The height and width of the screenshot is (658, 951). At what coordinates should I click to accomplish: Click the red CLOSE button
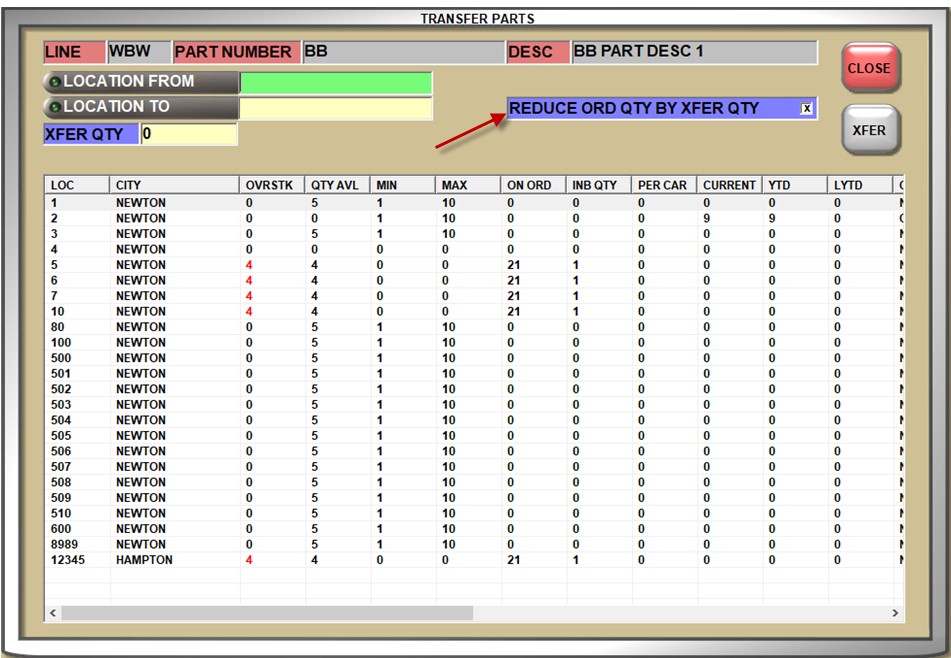pos(869,68)
